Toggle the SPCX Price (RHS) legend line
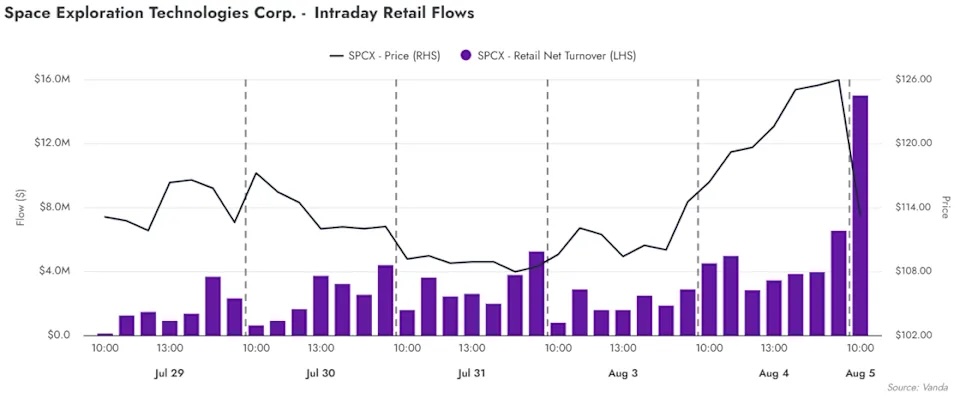Image resolution: width=960 pixels, height=399 pixels. [385, 56]
